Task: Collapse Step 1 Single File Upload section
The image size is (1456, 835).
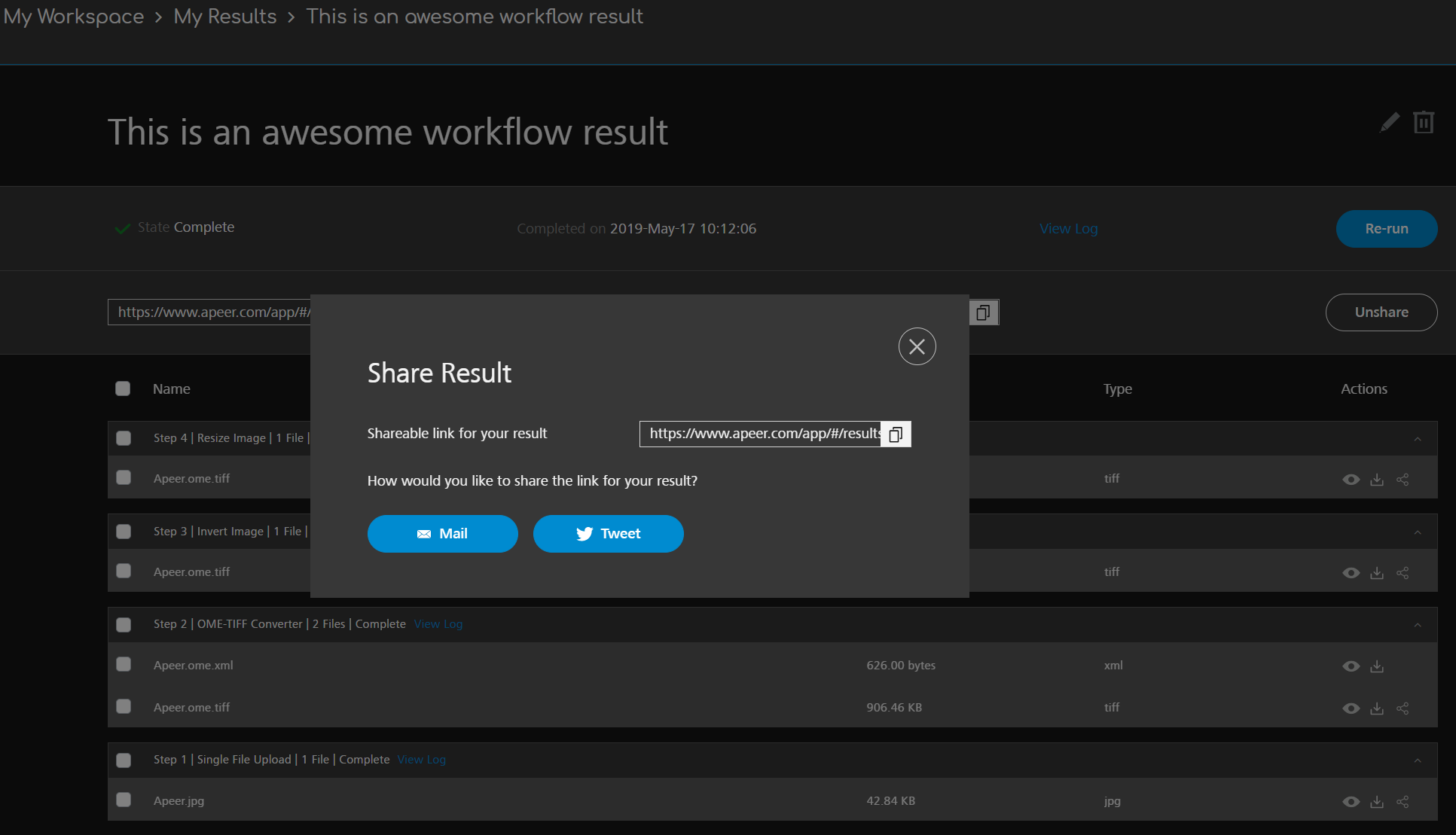Action: (x=1417, y=760)
